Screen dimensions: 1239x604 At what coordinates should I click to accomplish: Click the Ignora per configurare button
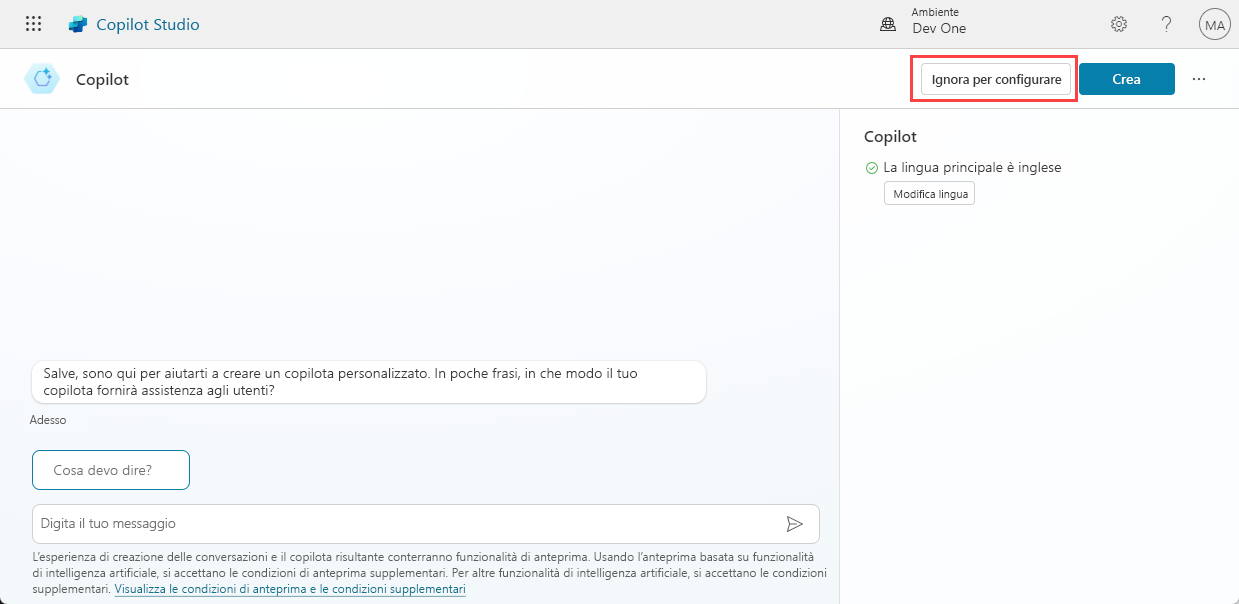pyautogui.click(x=993, y=78)
